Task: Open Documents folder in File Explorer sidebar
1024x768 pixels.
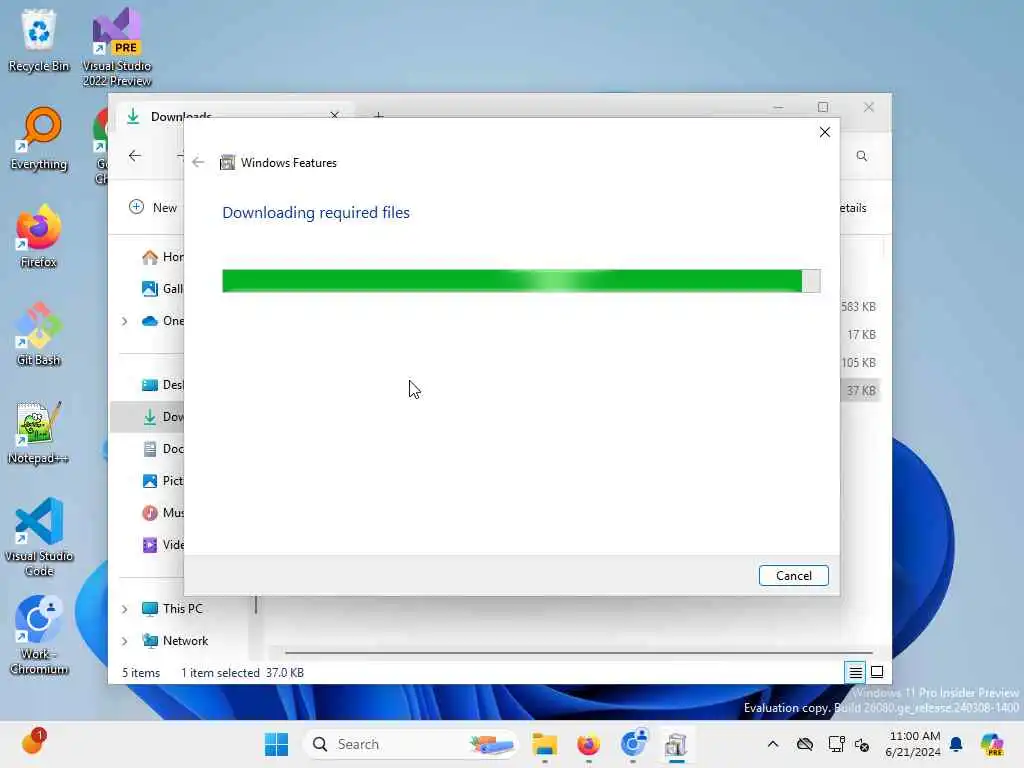Action: point(162,449)
